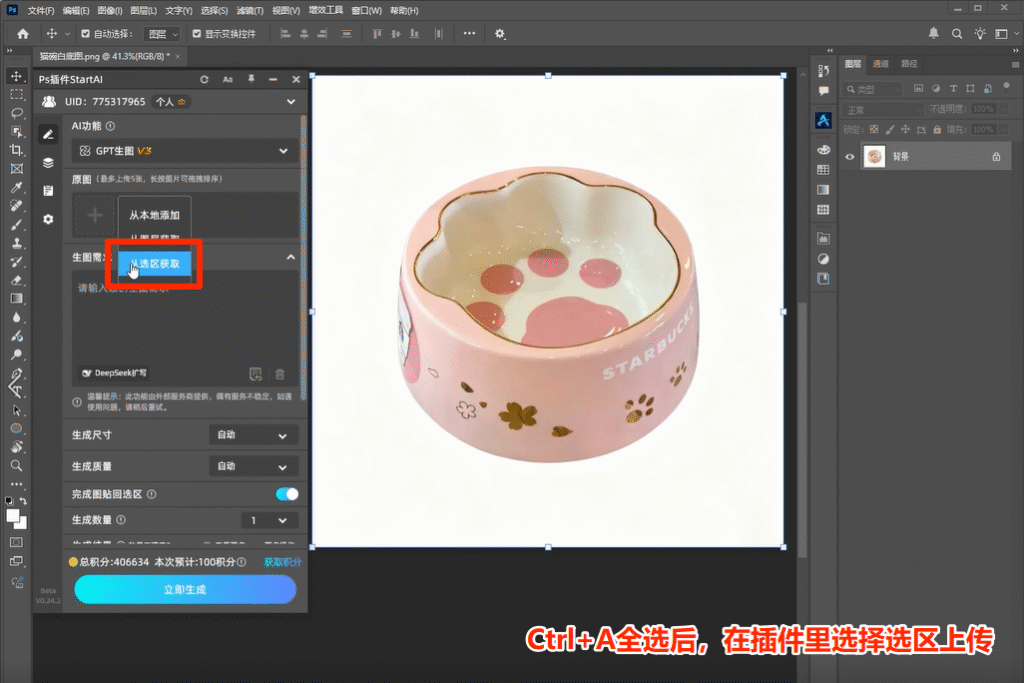Toggle lock all padlock in lock row
Image resolution: width=1024 pixels, height=683 pixels.
click(x=937, y=129)
